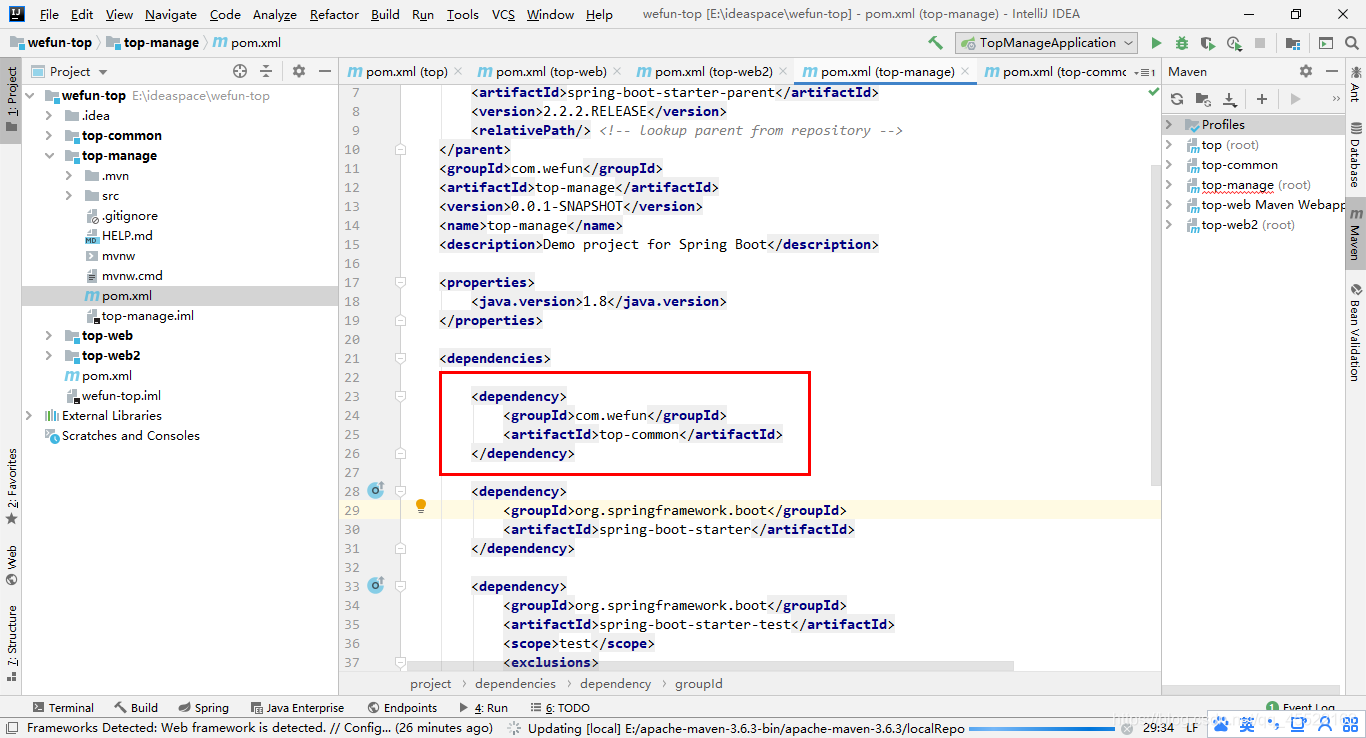Switch to pom.xml (top) tab

pos(405,72)
